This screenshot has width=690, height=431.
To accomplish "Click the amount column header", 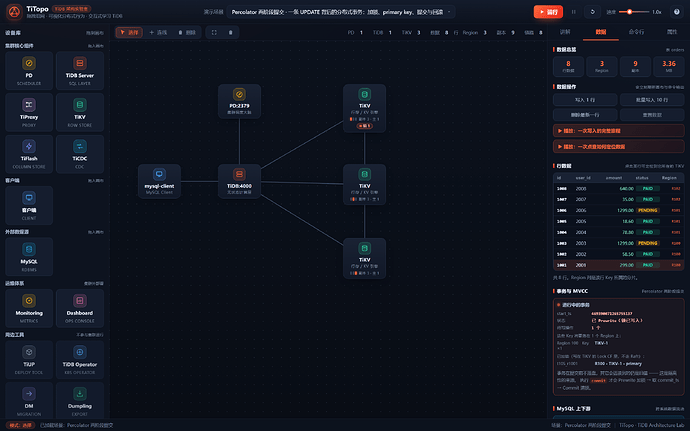I will tap(614, 178).
